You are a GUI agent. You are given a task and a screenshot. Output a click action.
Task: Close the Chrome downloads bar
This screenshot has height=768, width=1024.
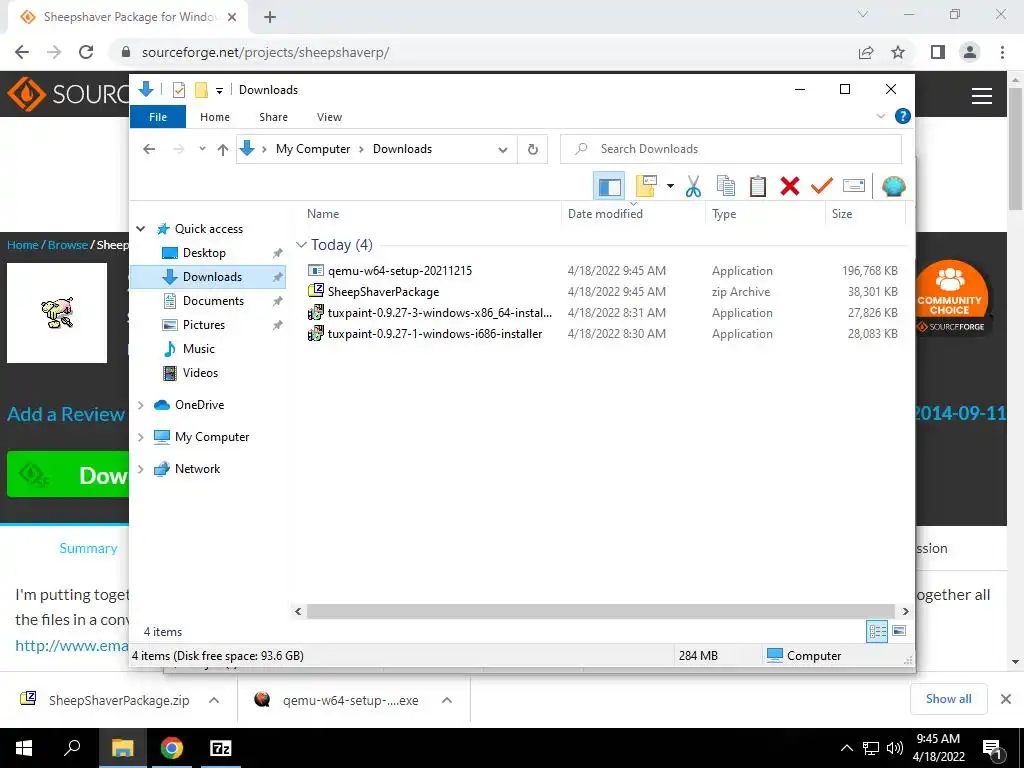click(1006, 699)
